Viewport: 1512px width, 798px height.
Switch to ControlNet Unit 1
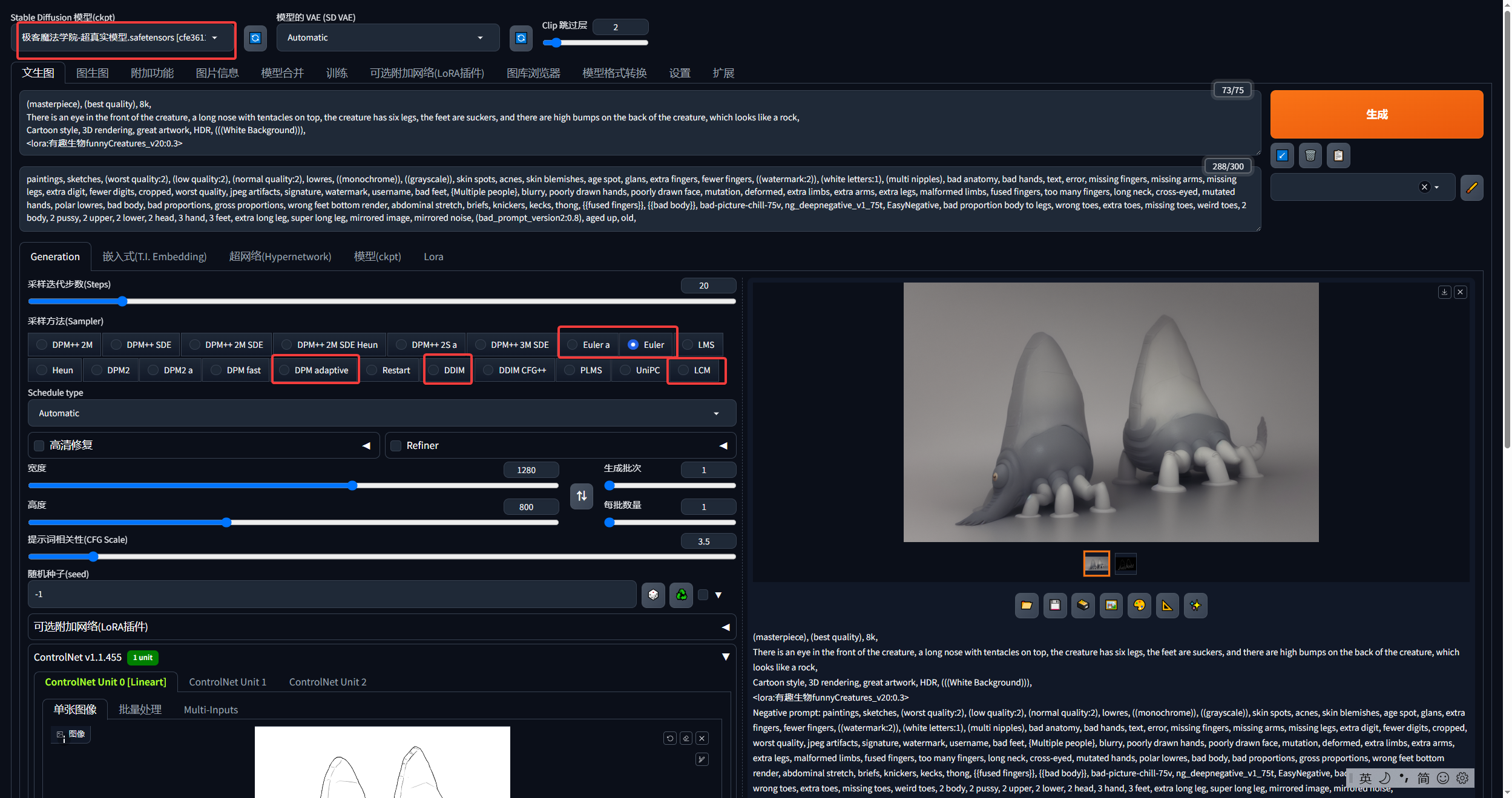[228, 682]
